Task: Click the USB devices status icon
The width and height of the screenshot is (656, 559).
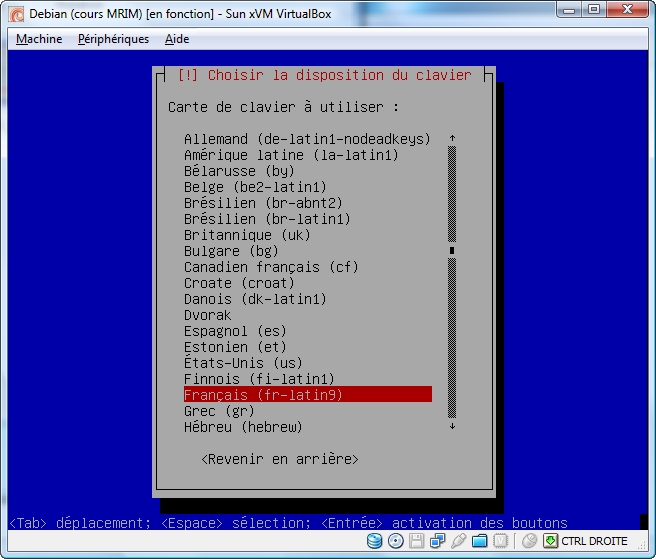Action: click(x=459, y=541)
